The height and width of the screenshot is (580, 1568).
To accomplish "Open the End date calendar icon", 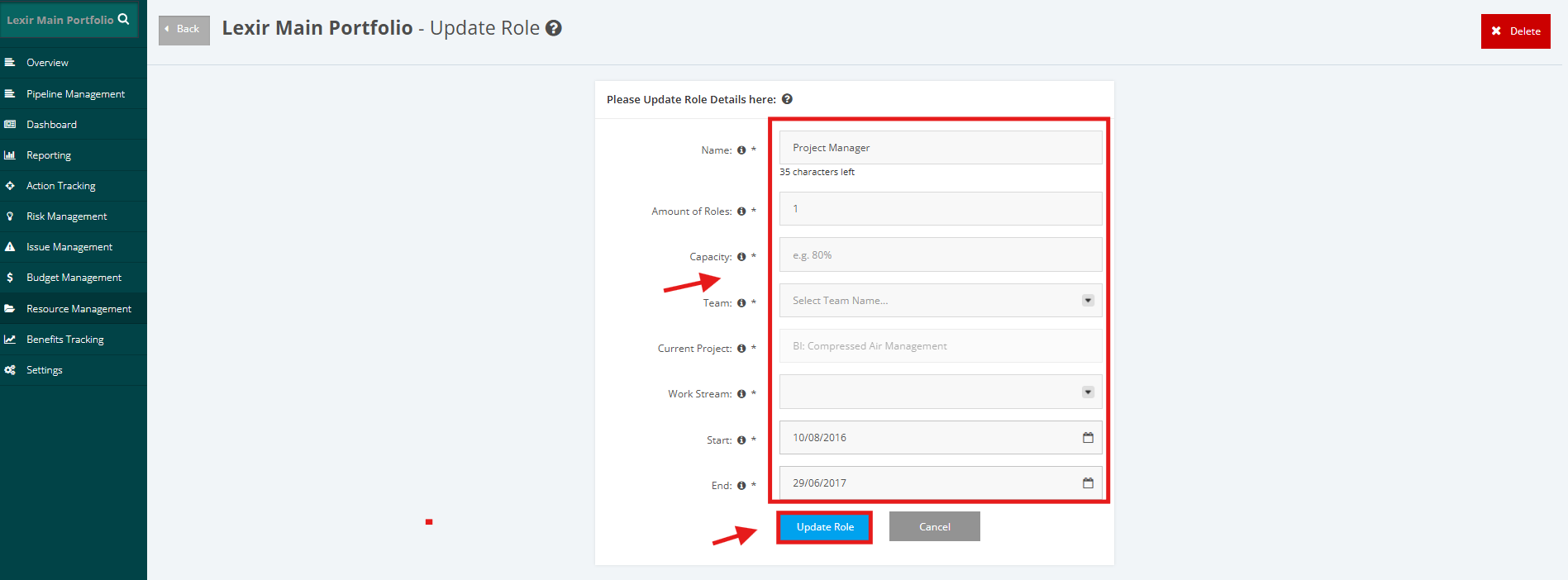I will click(x=1088, y=483).
